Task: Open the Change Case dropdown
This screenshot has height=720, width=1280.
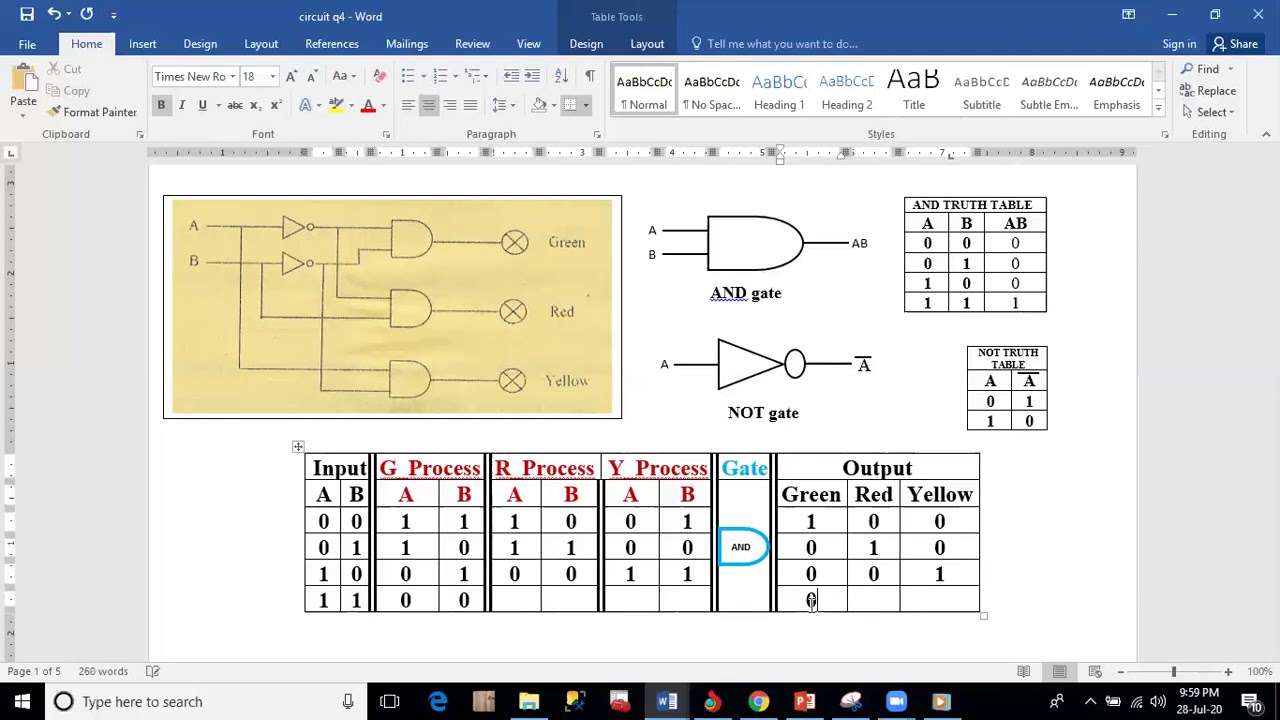Action: (x=344, y=76)
